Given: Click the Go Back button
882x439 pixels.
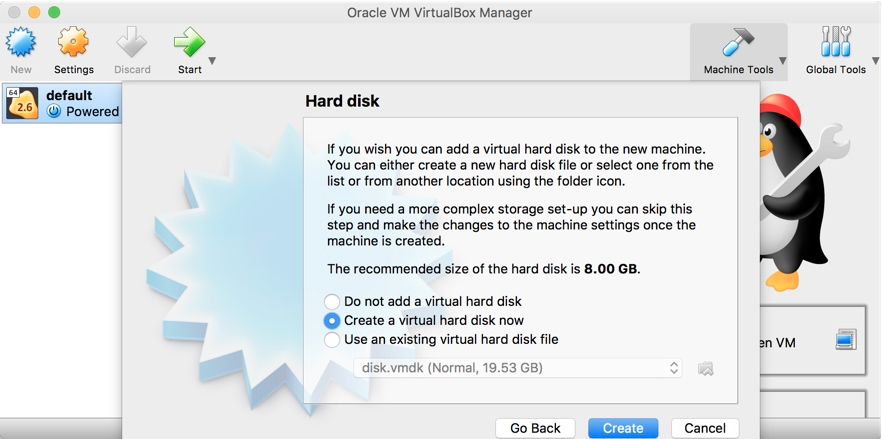Looking at the screenshot, I should pyautogui.click(x=535, y=428).
